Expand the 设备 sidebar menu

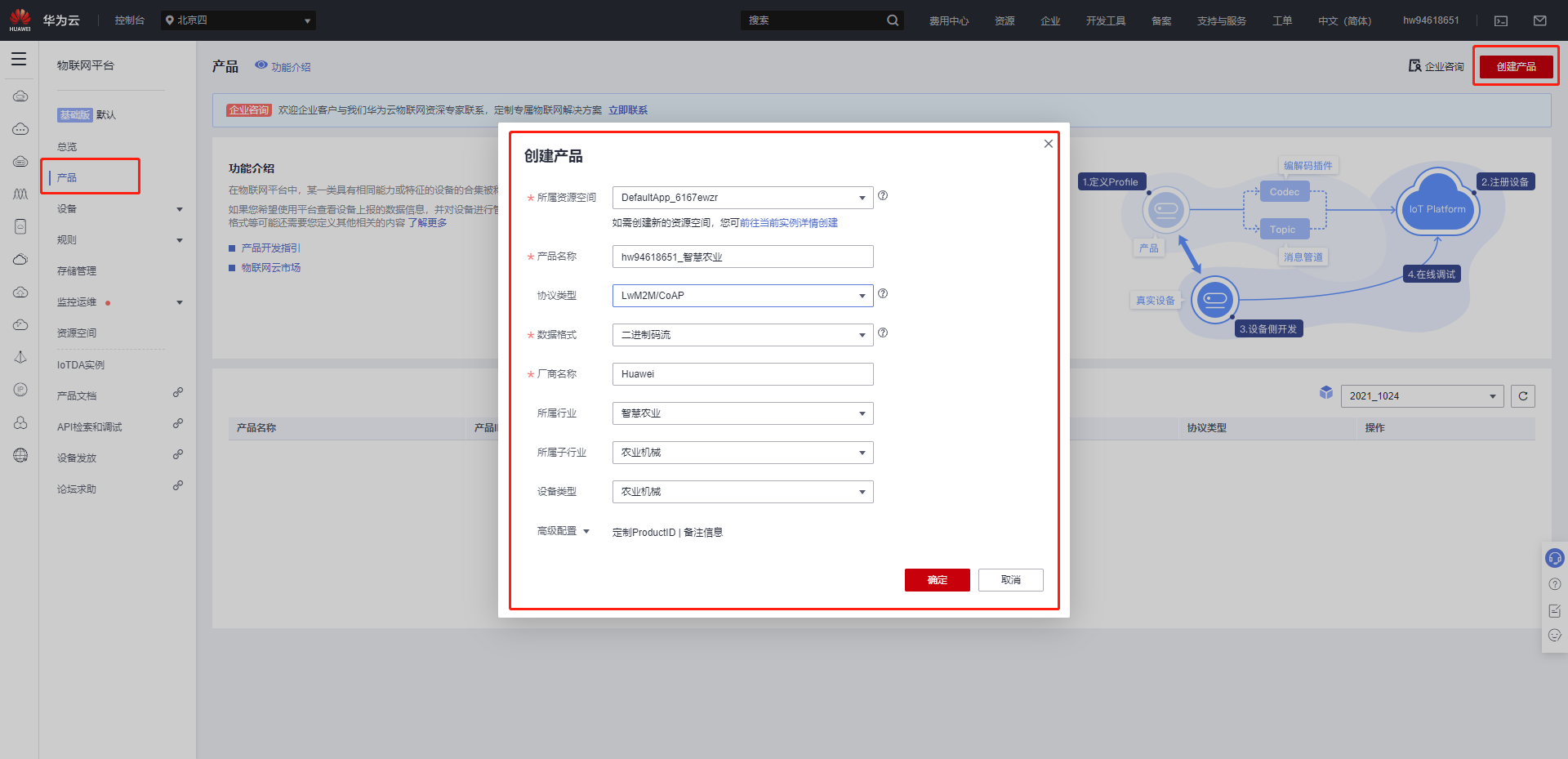(180, 209)
